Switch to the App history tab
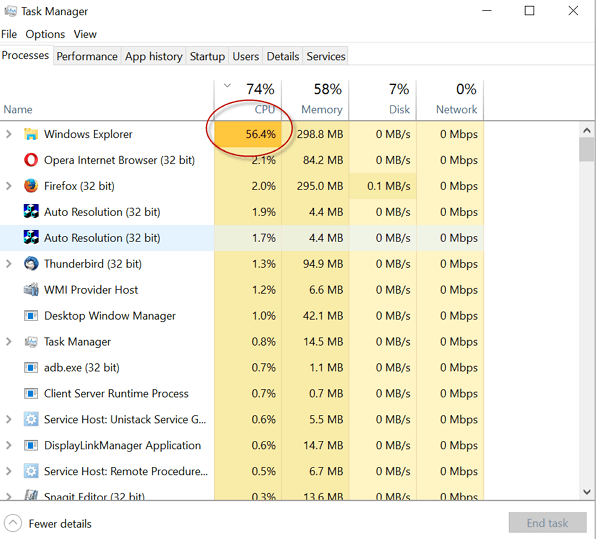Image resolution: width=596 pixels, height=540 pixels. (x=154, y=56)
